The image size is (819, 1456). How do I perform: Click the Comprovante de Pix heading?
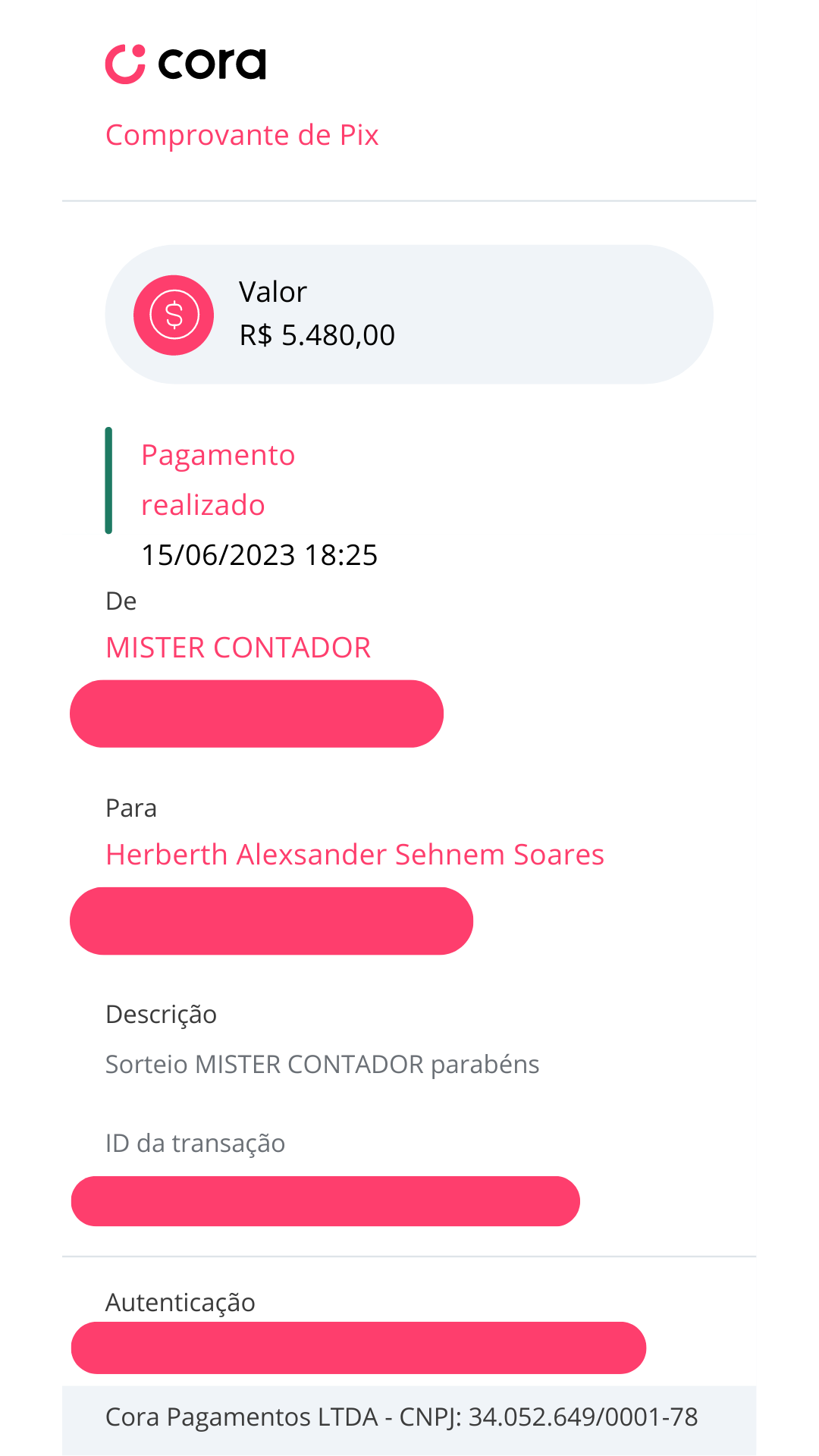[242, 135]
